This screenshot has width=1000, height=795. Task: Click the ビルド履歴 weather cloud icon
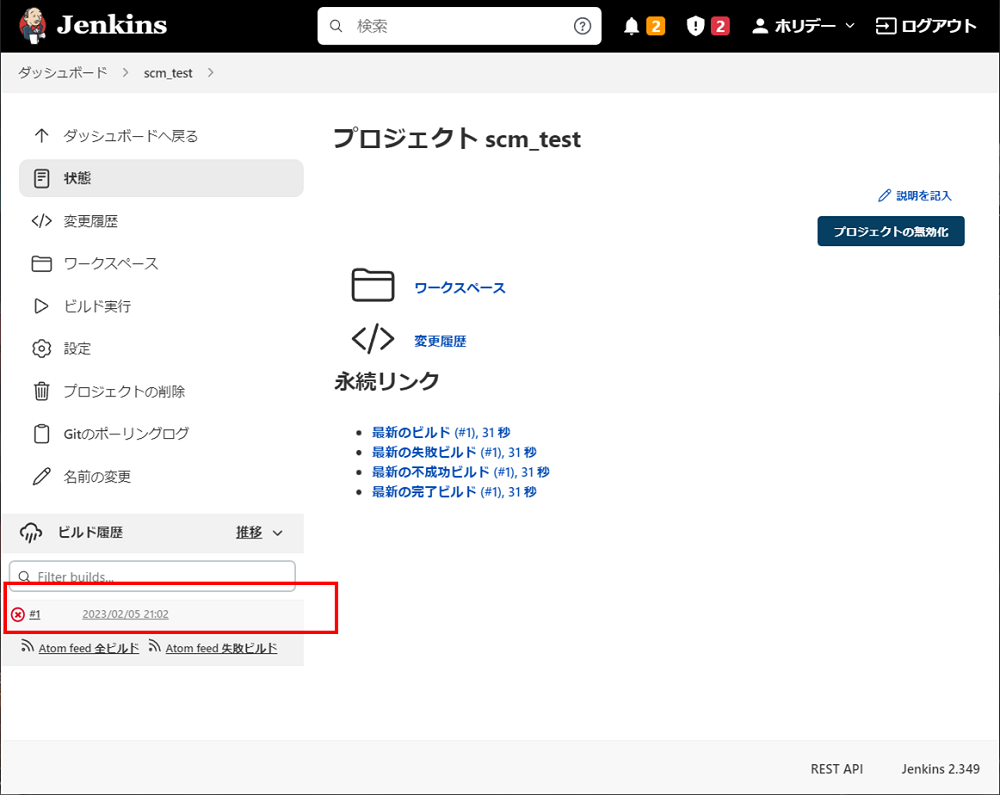point(31,533)
